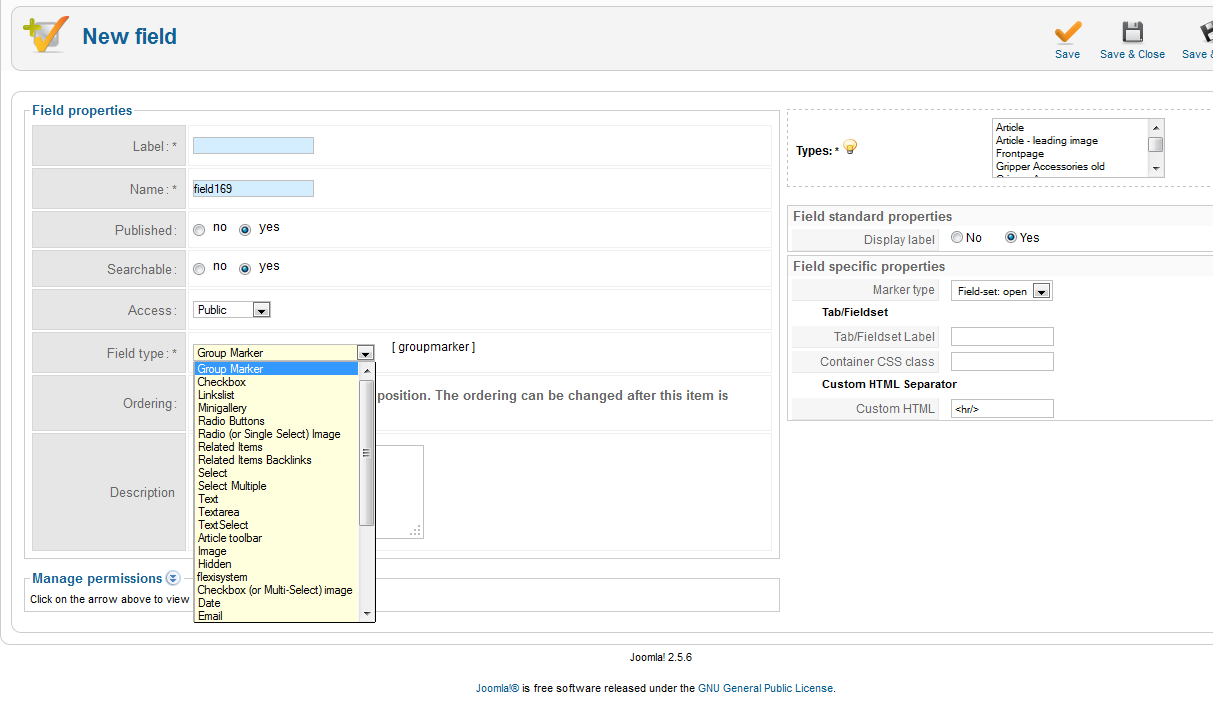This screenshot has width=1213, height=702.
Task: Click the New field header icon
Action: point(46,35)
